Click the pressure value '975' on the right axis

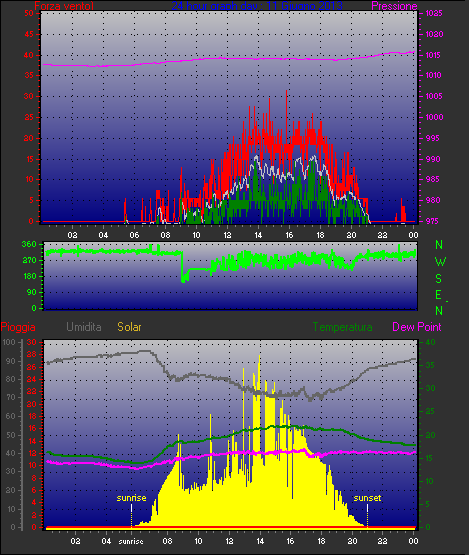tap(431, 221)
